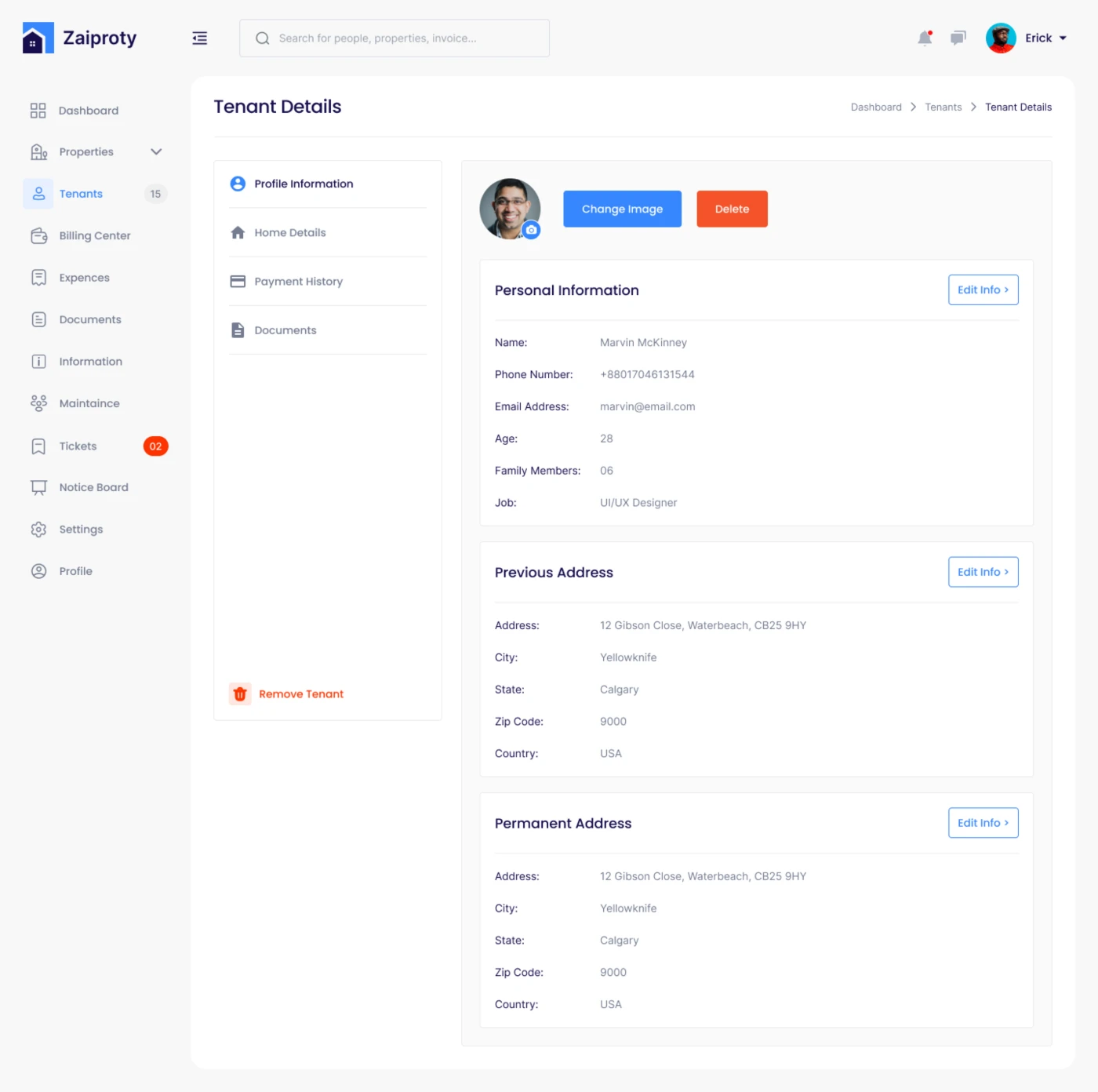
Task: Click Tenant Details breadcrumb
Action: [1019, 107]
